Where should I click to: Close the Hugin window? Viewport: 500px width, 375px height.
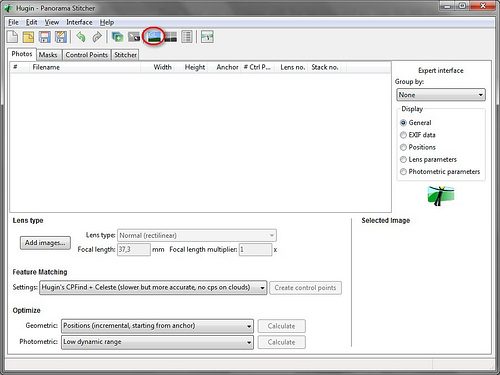click(483, 6)
